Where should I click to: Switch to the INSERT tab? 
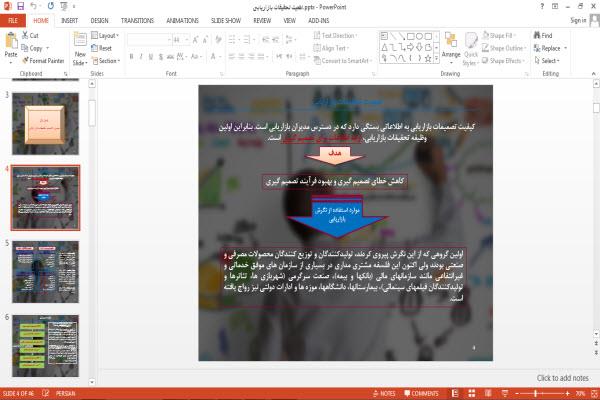[x=69, y=21]
